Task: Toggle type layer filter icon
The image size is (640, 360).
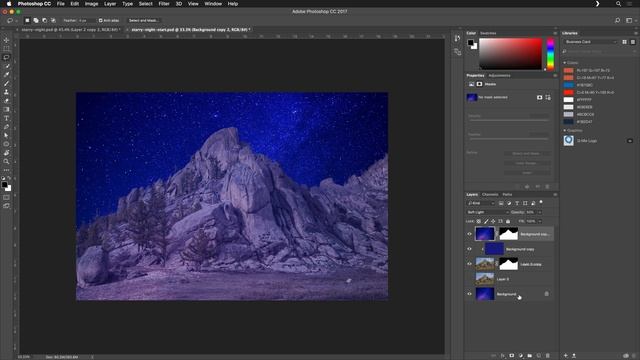Action: 517,203
